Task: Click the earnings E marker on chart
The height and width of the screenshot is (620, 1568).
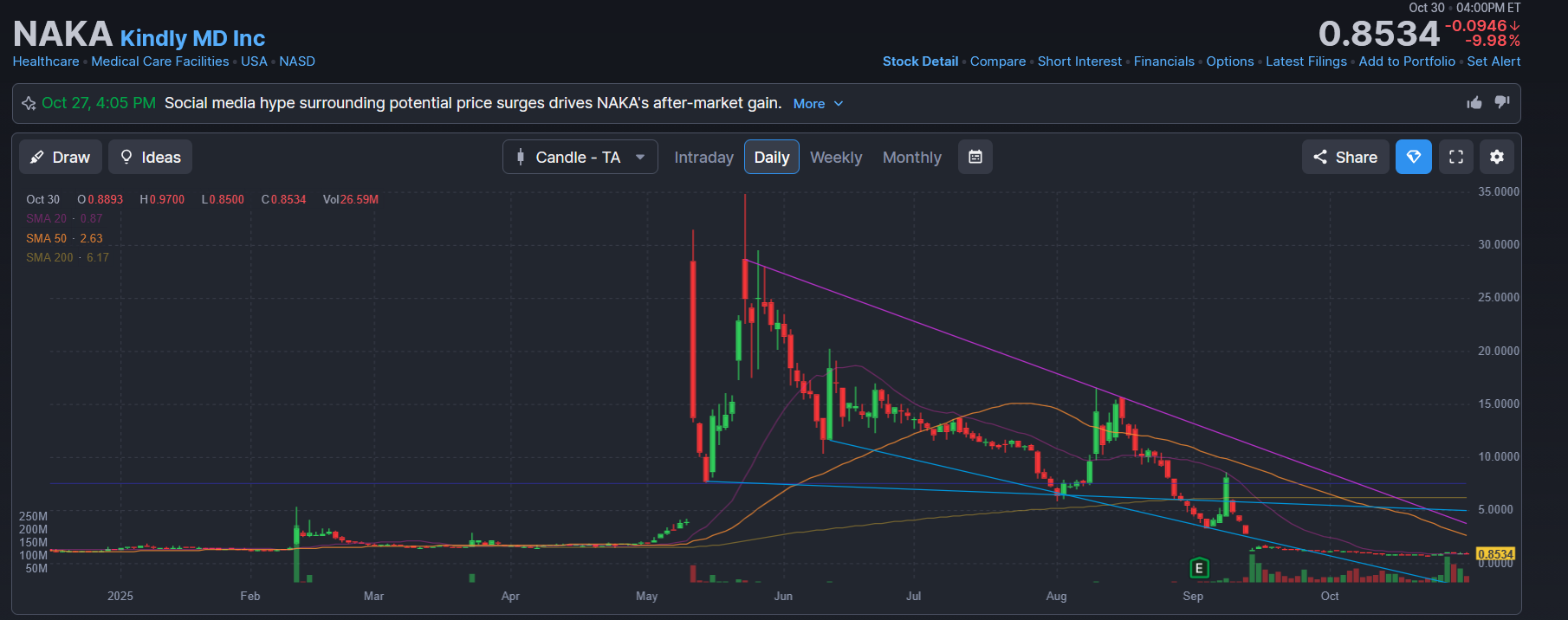Action: click(1199, 568)
